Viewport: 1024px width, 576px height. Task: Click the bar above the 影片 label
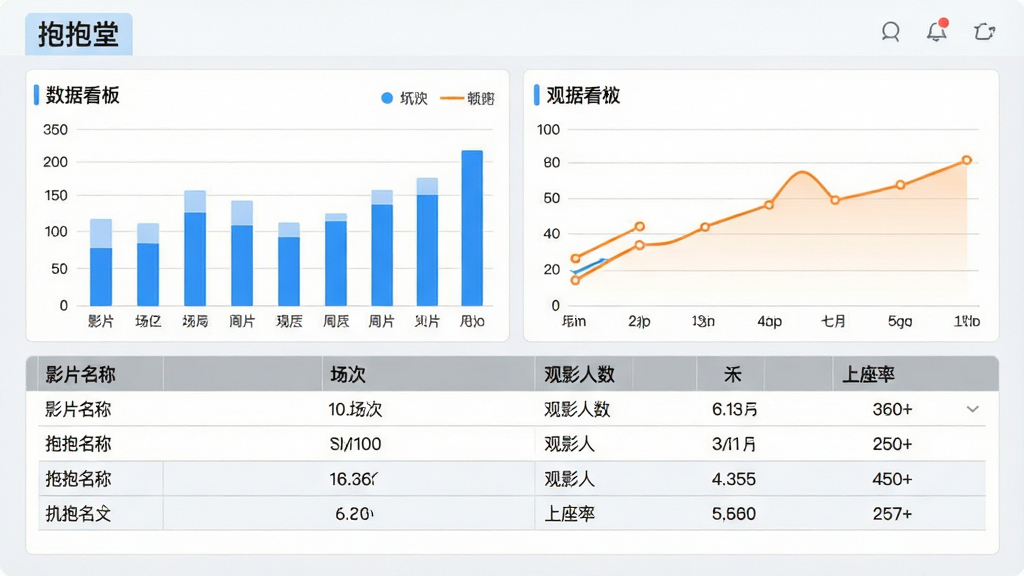(x=101, y=263)
